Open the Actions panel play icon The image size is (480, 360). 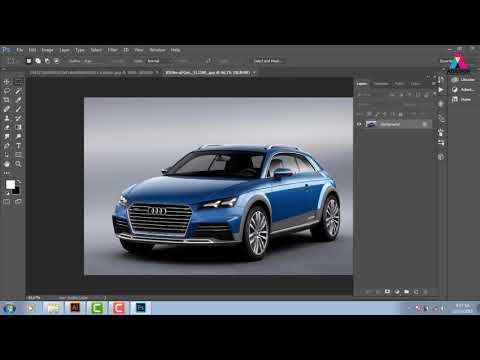coord(441,90)
